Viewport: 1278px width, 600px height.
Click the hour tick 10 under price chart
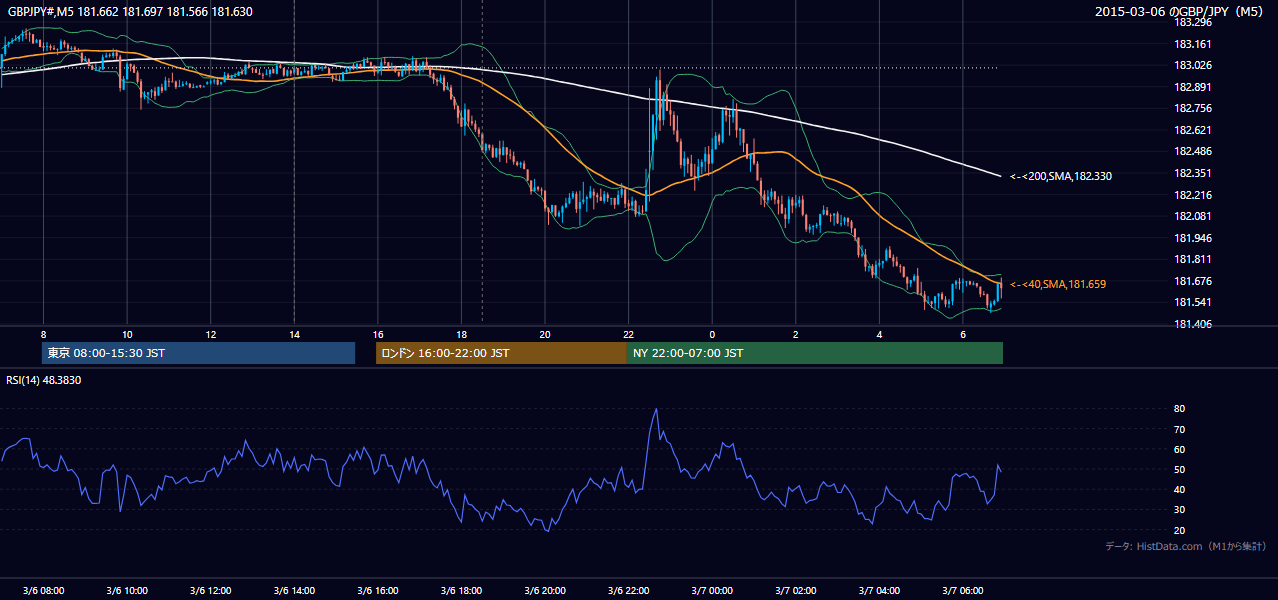click(127, 333)
